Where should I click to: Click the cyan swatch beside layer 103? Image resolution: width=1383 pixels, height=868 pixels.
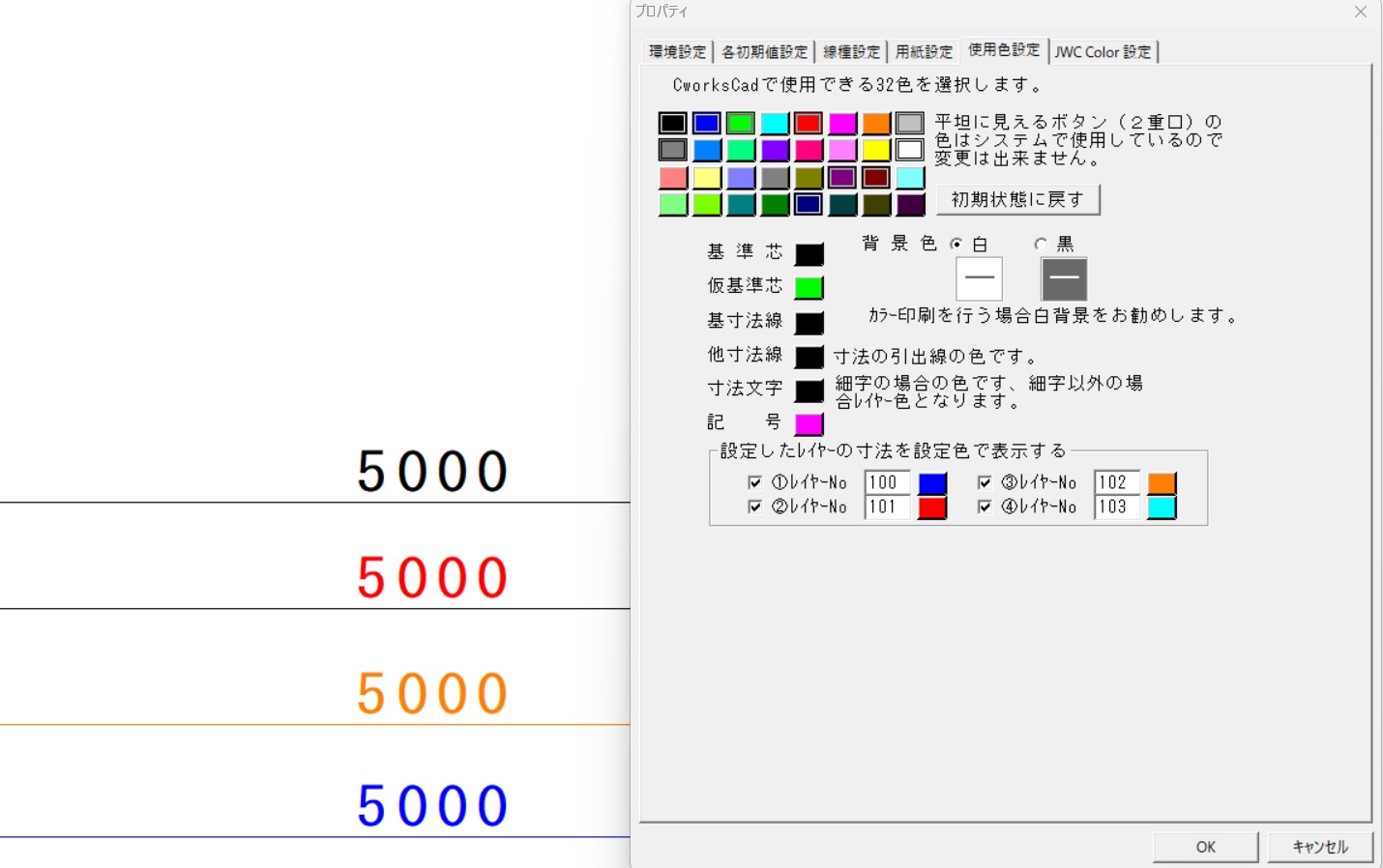coord(1162,507)
